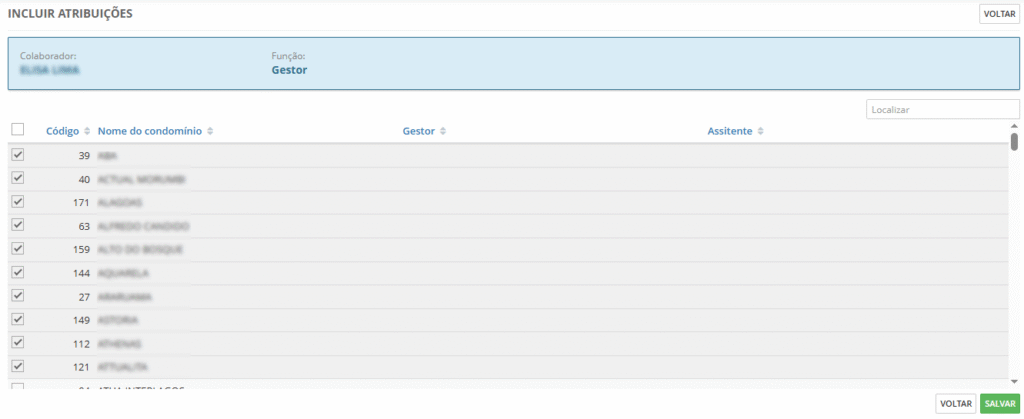Sort by the Gestor column header
Screen dimensions: 1024x419
(419, 131)
